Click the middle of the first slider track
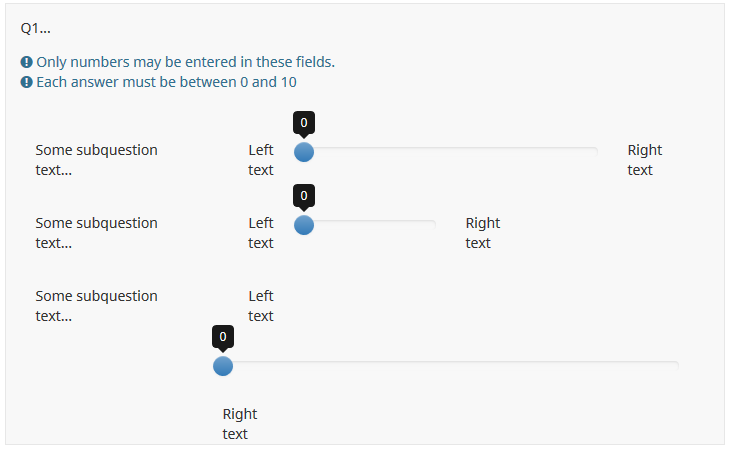The height and width of the screenshot is (458, 737). (451, 152)
